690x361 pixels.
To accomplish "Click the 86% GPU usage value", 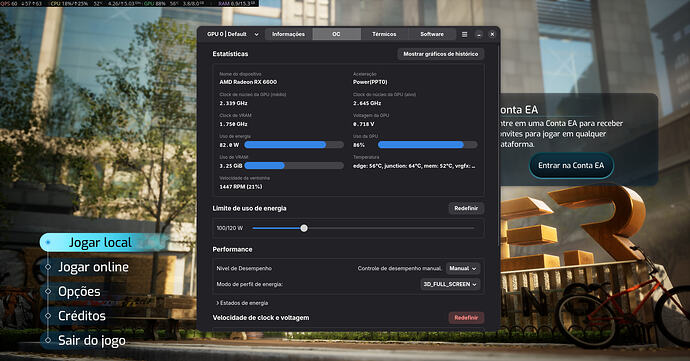I will coord(359,145).
